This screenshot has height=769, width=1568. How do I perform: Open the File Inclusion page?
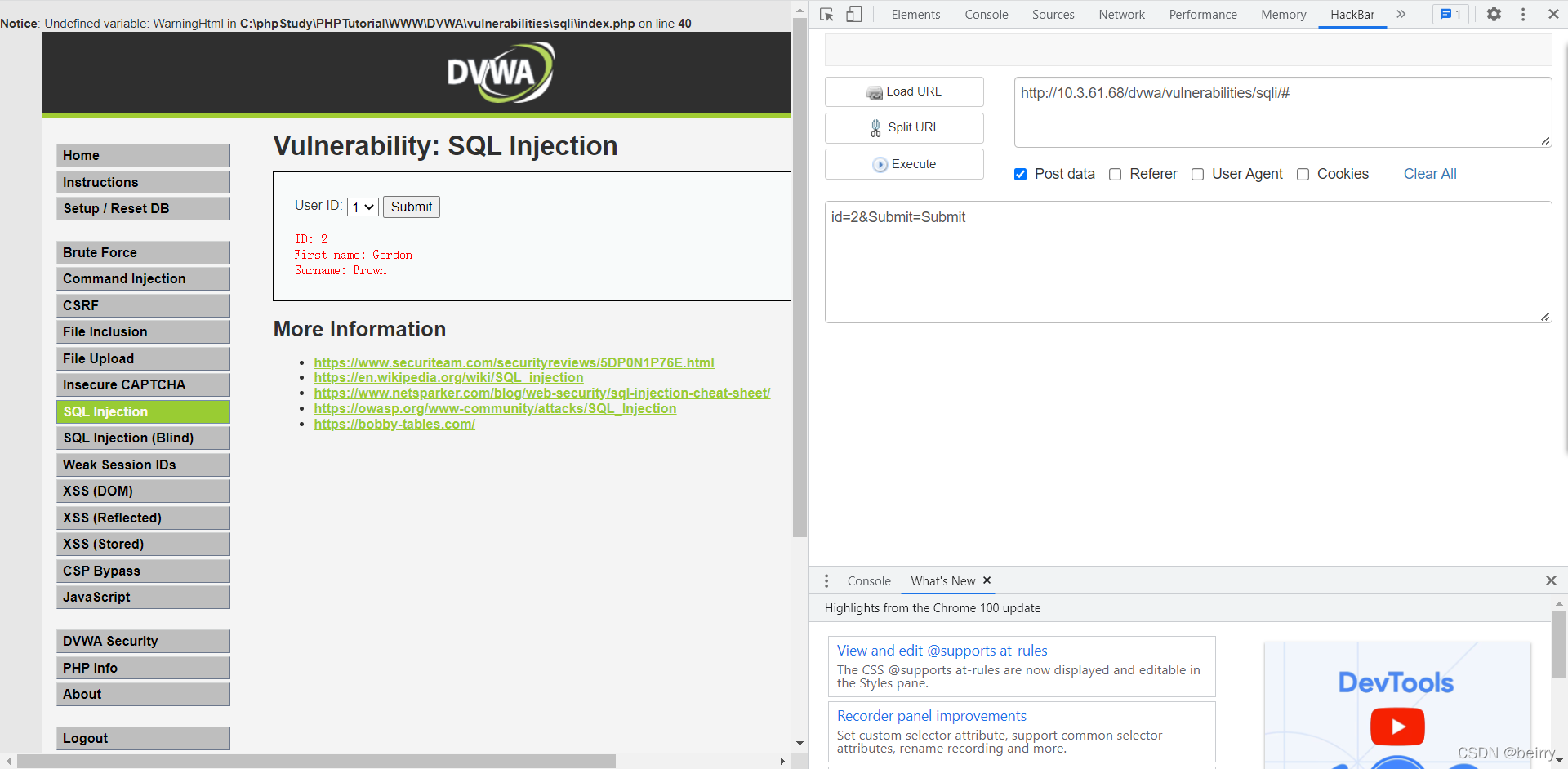[x=143, y=331]
